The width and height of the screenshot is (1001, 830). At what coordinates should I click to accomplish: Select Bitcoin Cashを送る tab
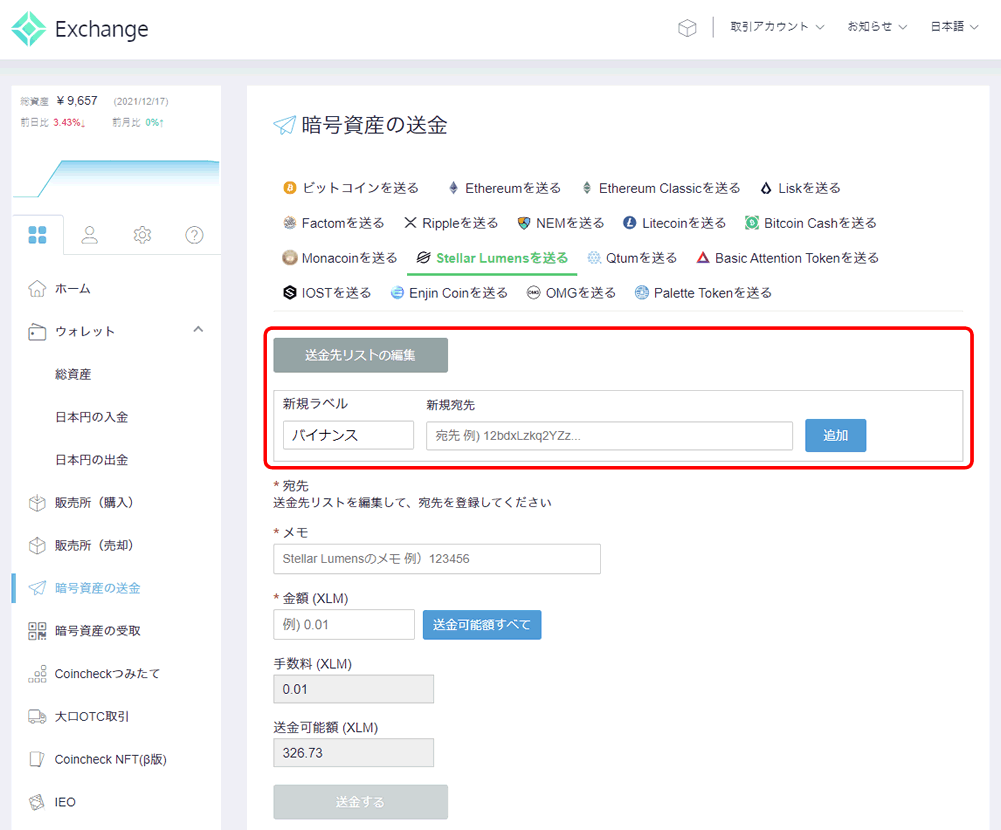(811, 223)
